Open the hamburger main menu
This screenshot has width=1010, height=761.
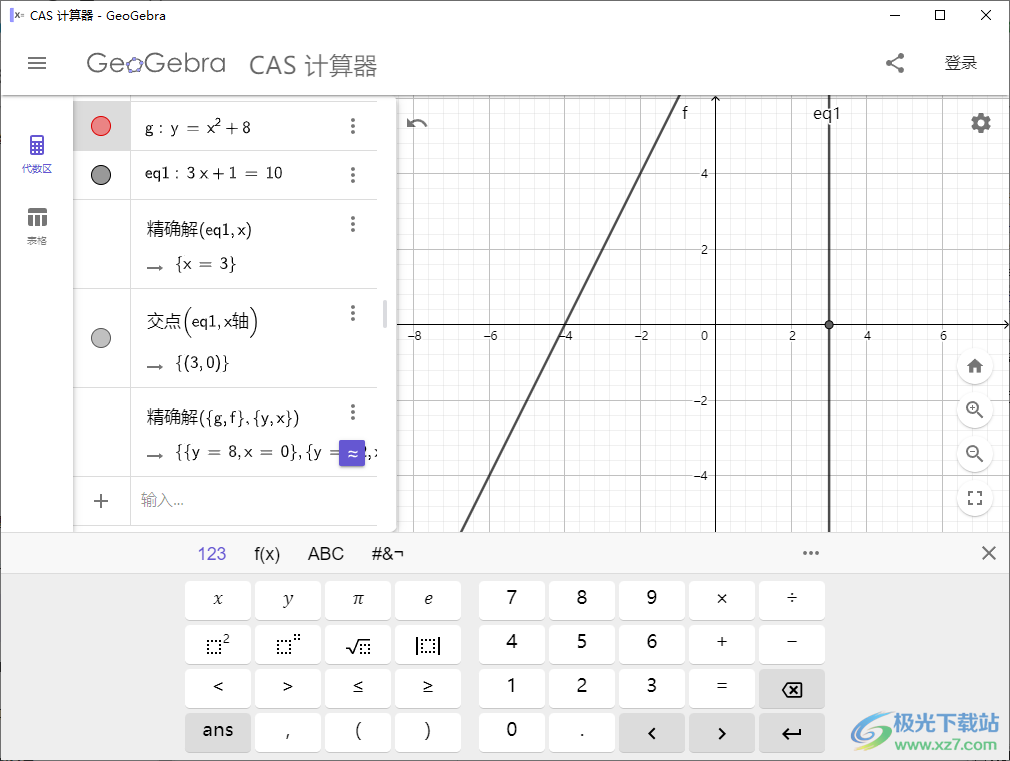(37, 62)
